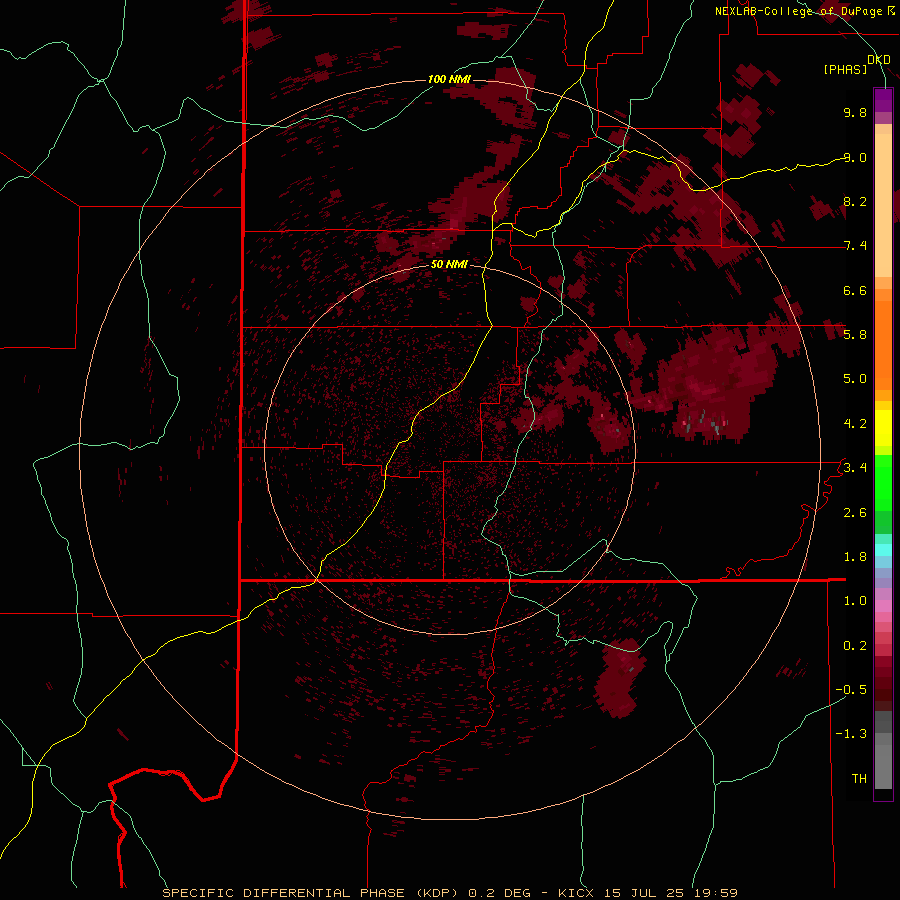Click the -1.3 value on color scale
This screenshot has height=900, width=900.
[x=852, y=734]
